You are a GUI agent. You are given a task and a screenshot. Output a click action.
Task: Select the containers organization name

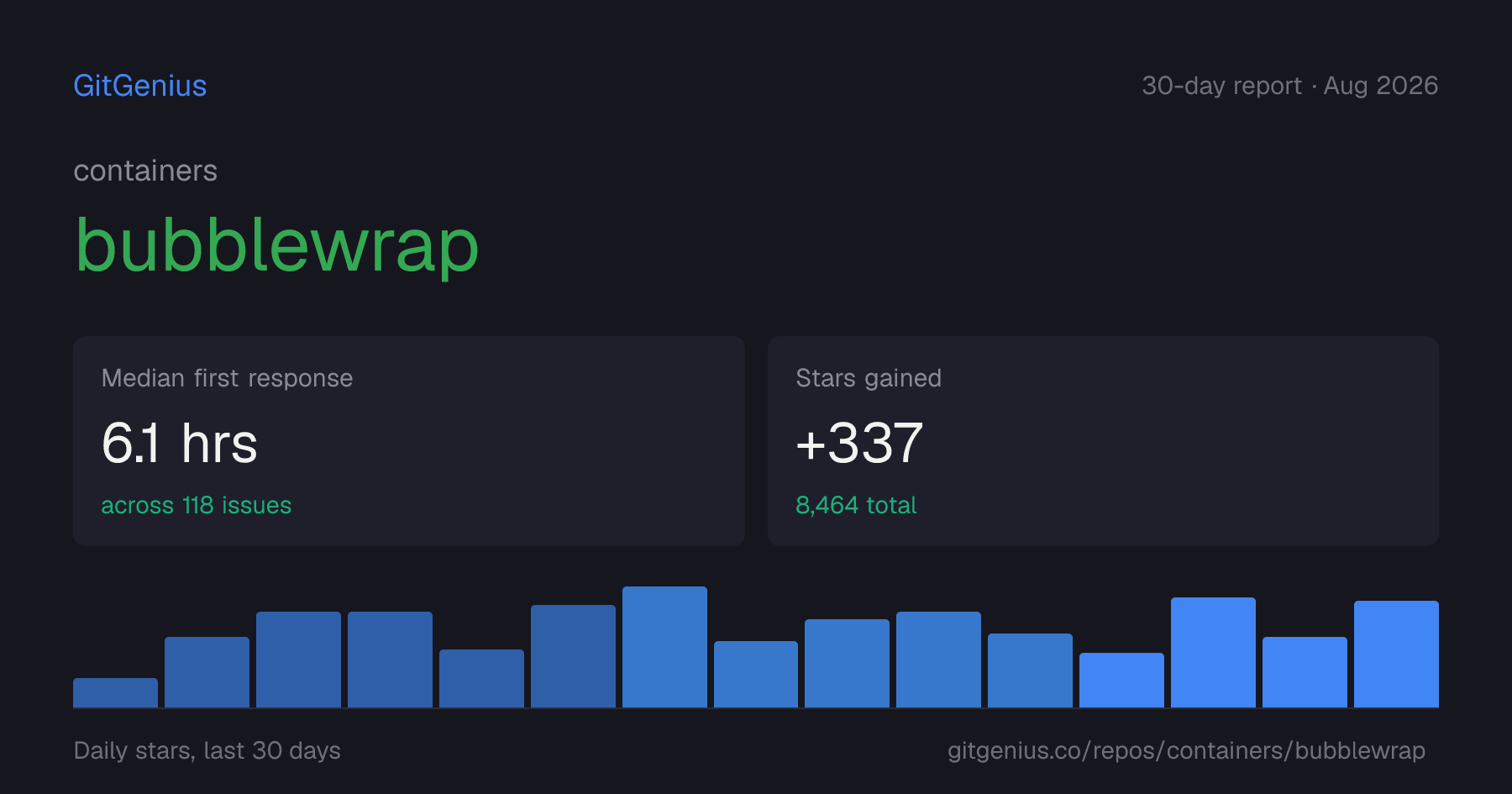145,171
